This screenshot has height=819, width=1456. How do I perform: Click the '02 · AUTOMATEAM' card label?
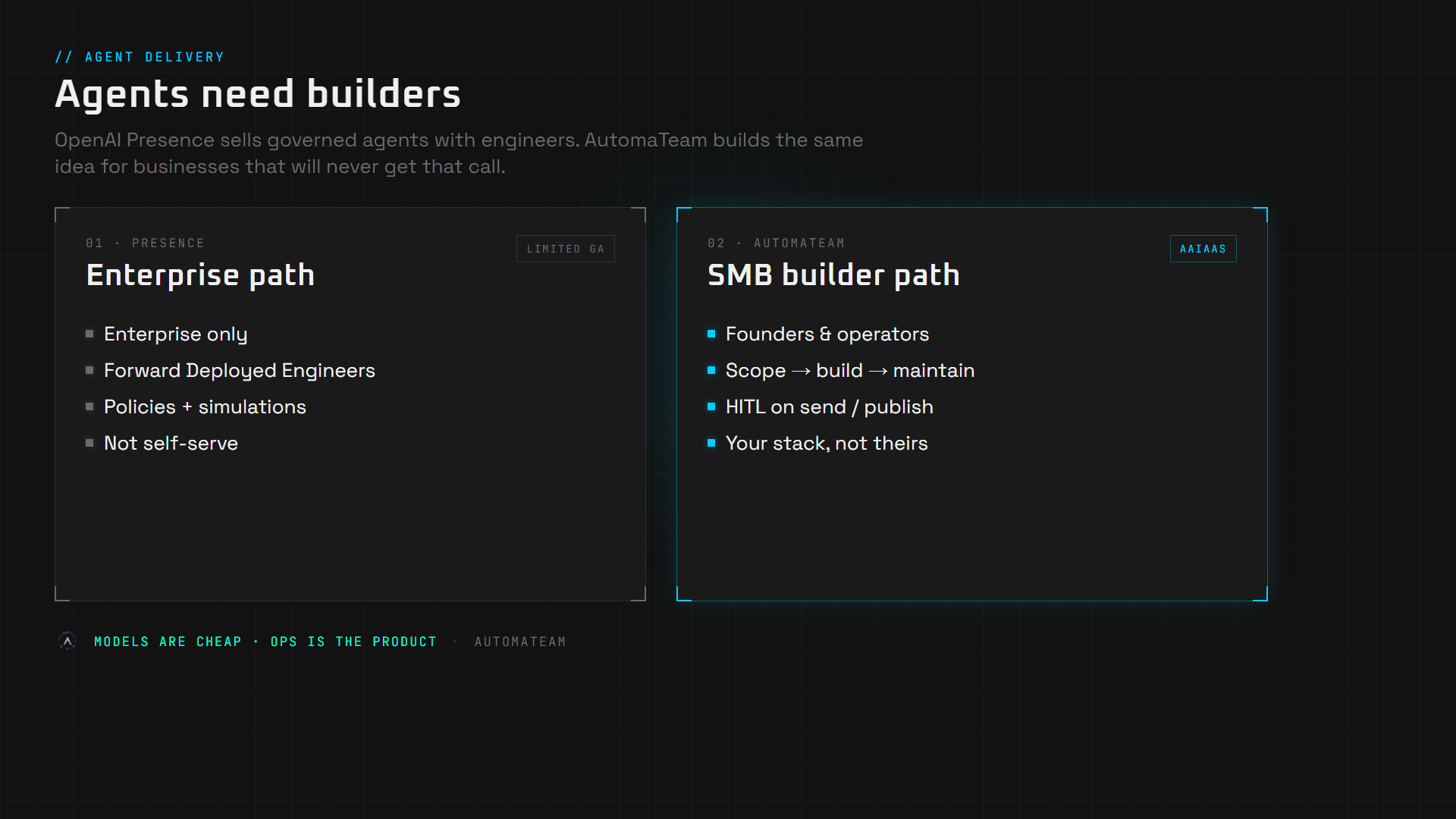pyautogui.click(x=776, y=243)
